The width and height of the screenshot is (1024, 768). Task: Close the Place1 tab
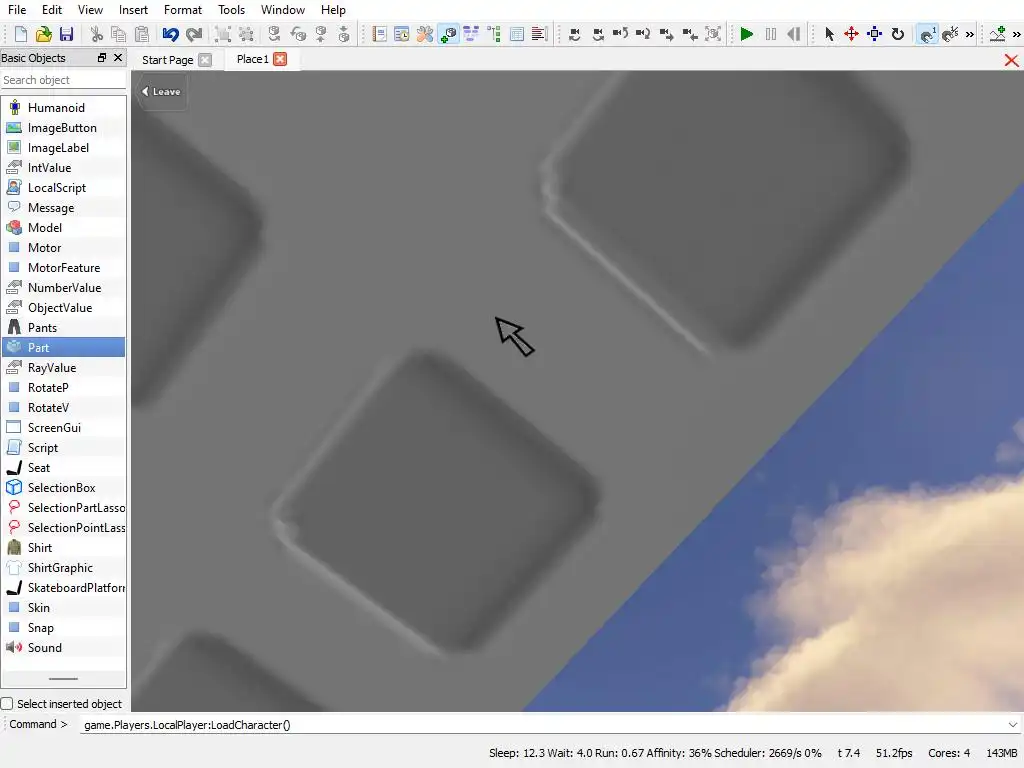pyautogui.click(x=280, y=59)
